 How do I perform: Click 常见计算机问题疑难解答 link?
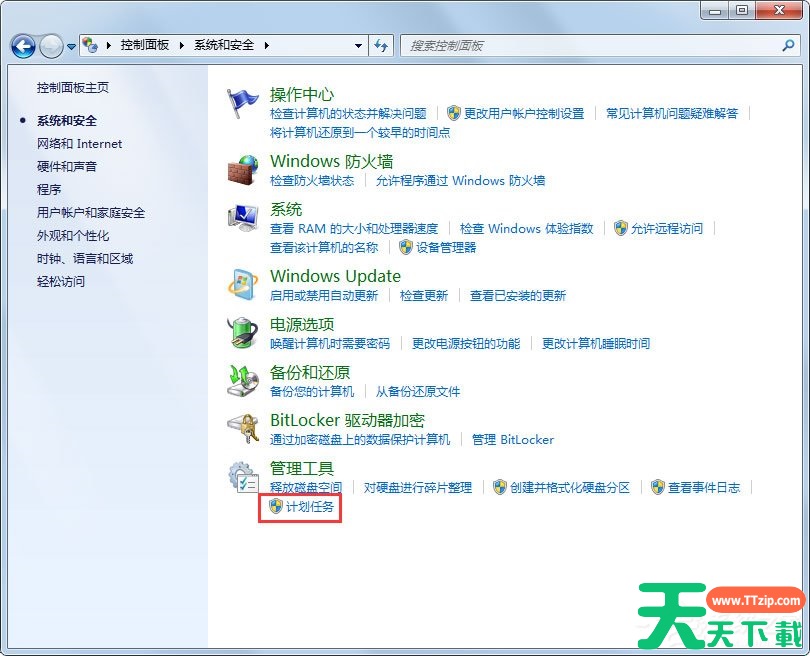click(672, 113)
